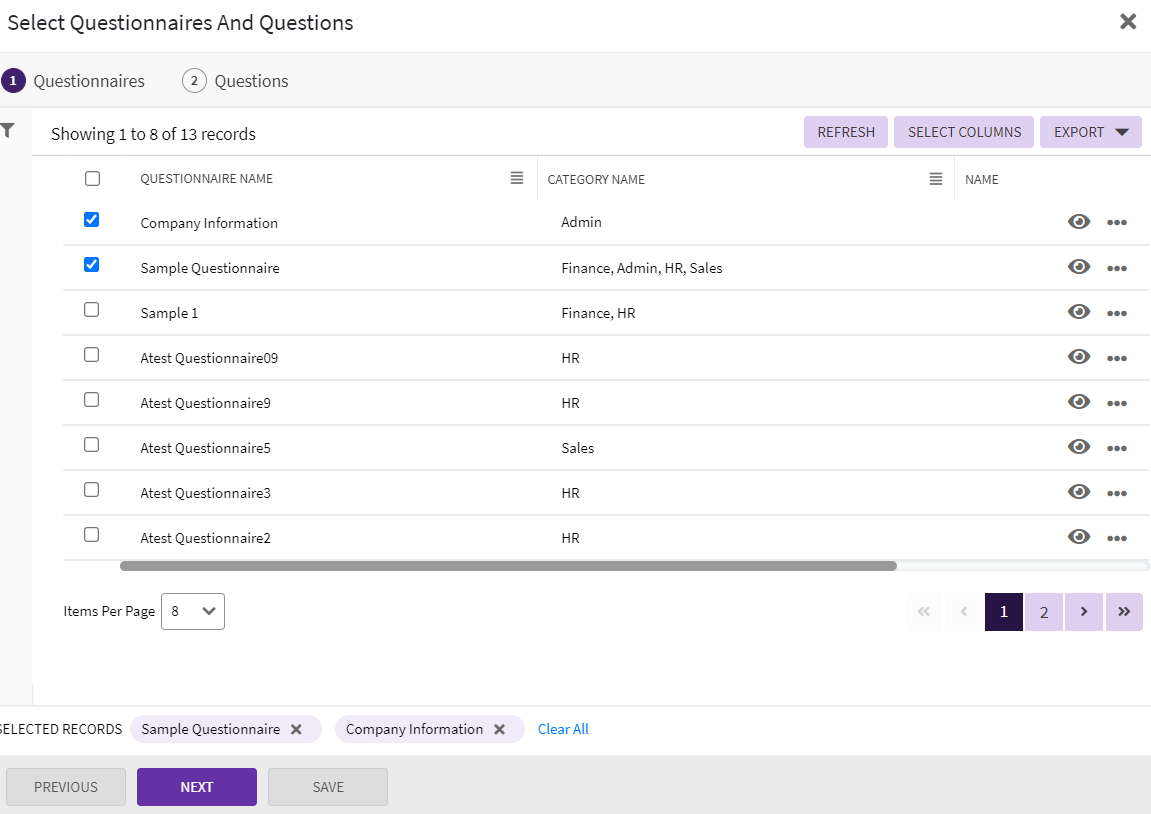This screenshot has width=1151, height=814.
Task: Open Questionnaire Name column menu icon
Action: pyautogui.click(x=517, y=178)
